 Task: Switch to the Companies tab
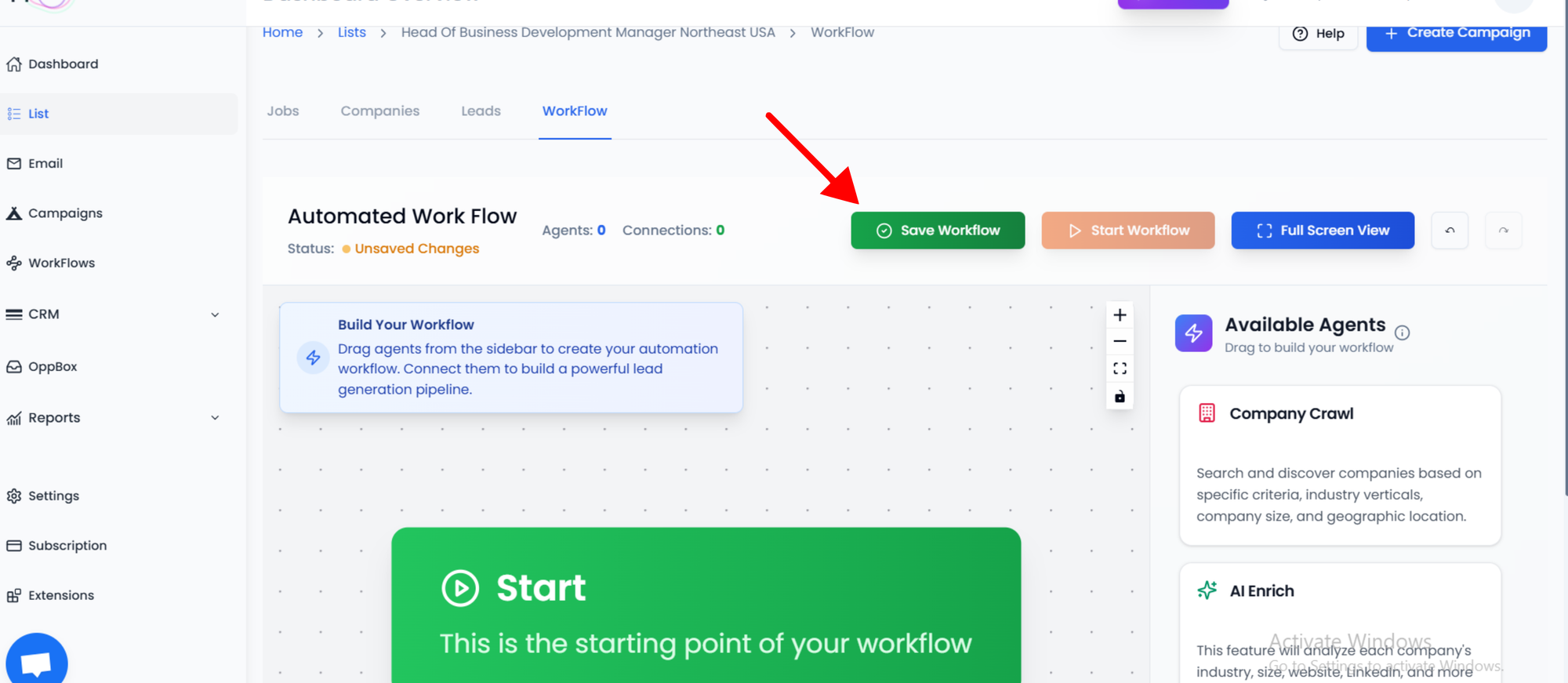379,111
